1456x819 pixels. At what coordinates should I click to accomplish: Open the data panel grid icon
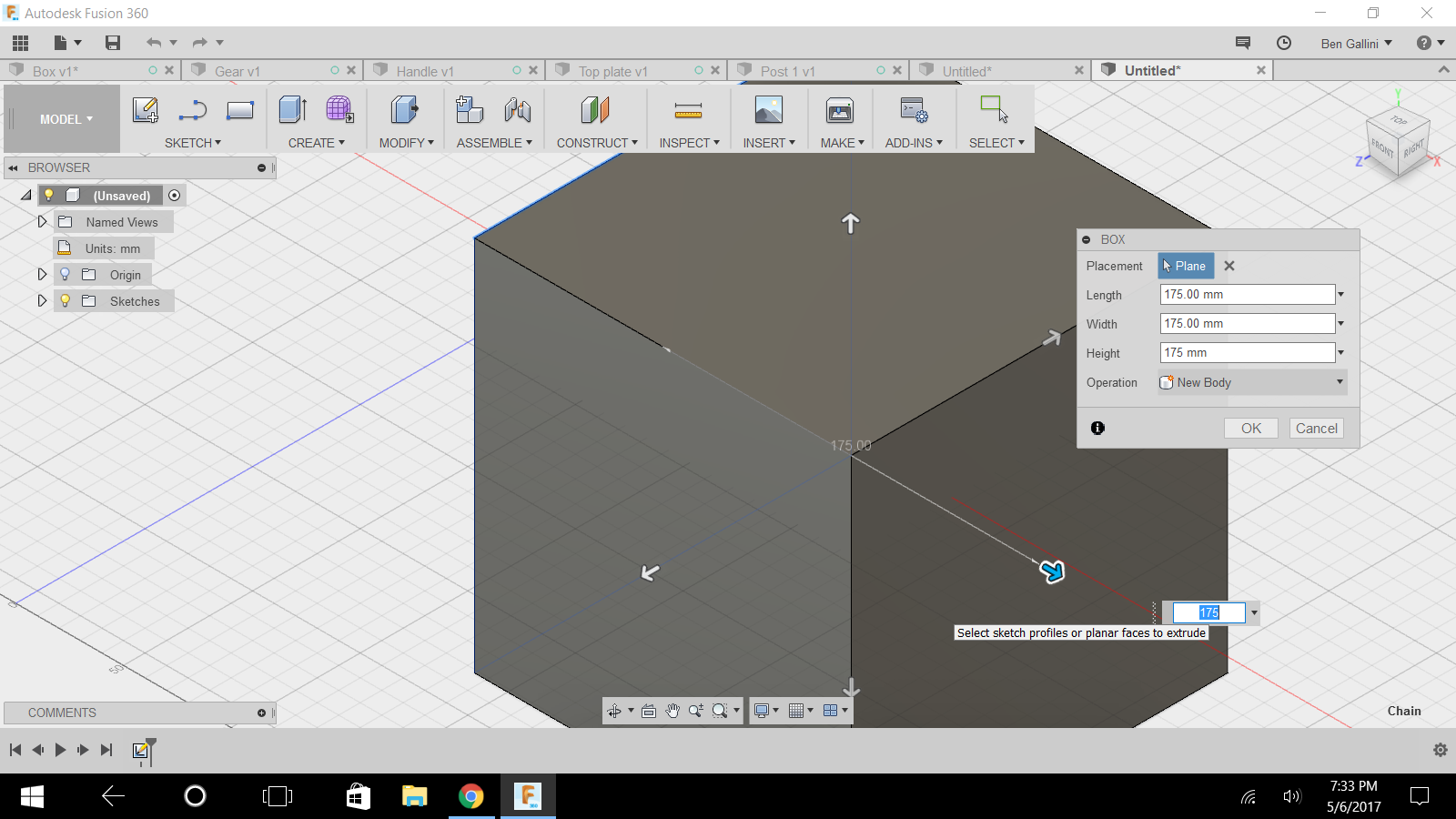coord(20,43)
